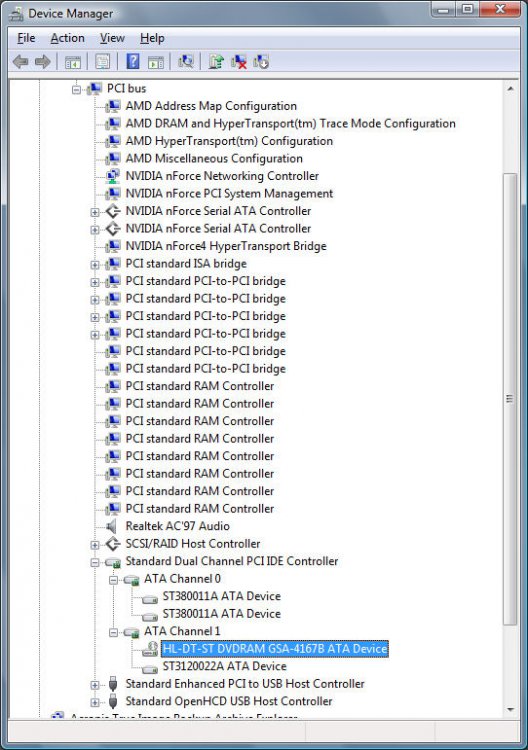Viewport: 528px width, 750px height.
Task: Toggle the Show/Hide Console Tree toolbar icon
Action: 73,62
